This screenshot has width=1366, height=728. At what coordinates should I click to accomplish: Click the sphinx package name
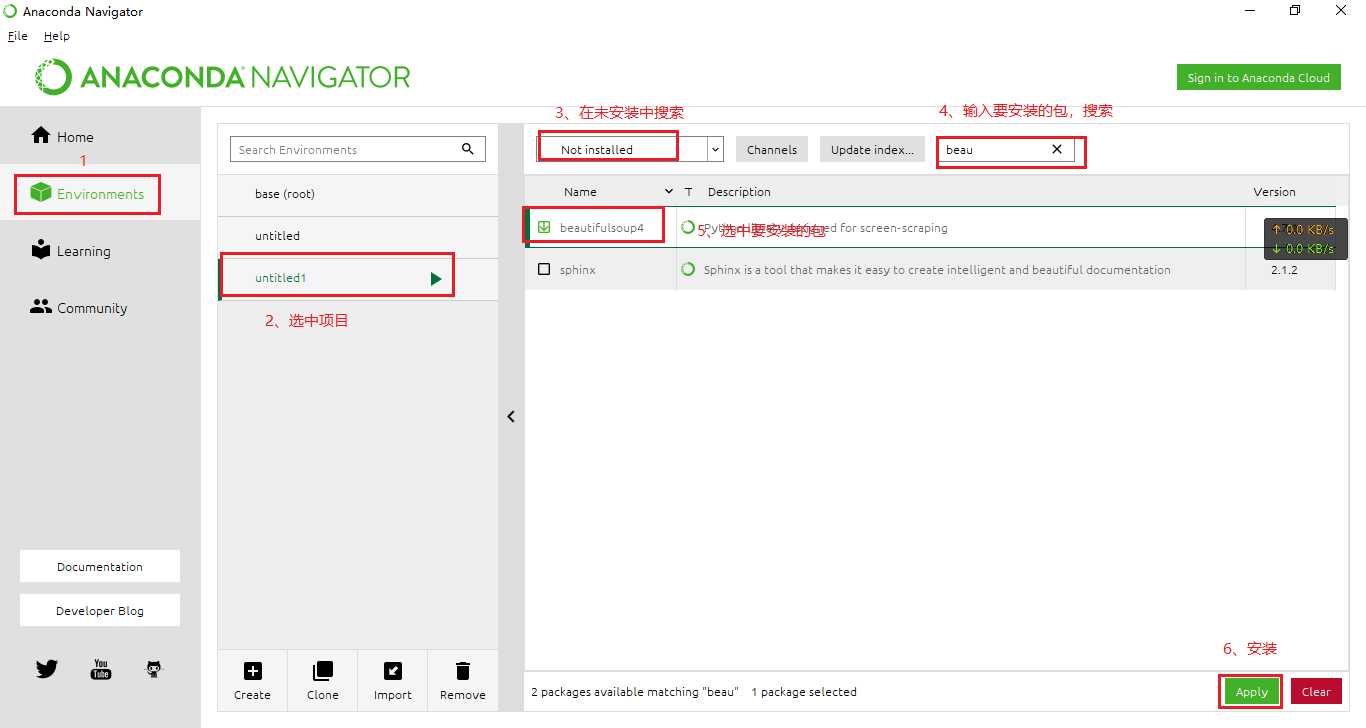pyautogui.click(x=577, y=270)
